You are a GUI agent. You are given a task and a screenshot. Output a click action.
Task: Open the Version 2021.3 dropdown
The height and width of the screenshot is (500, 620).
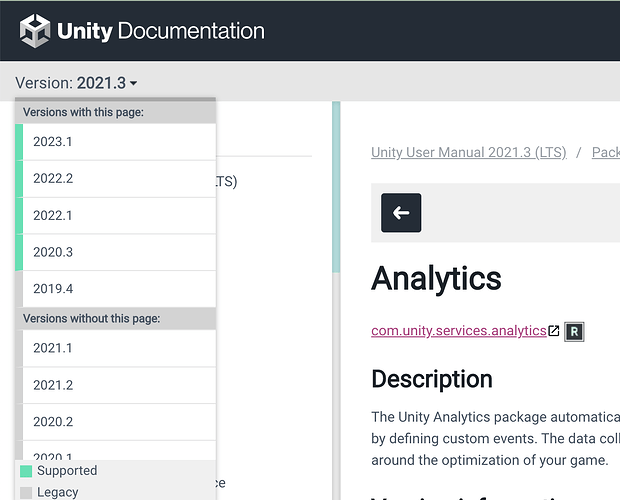coord(77,83)
